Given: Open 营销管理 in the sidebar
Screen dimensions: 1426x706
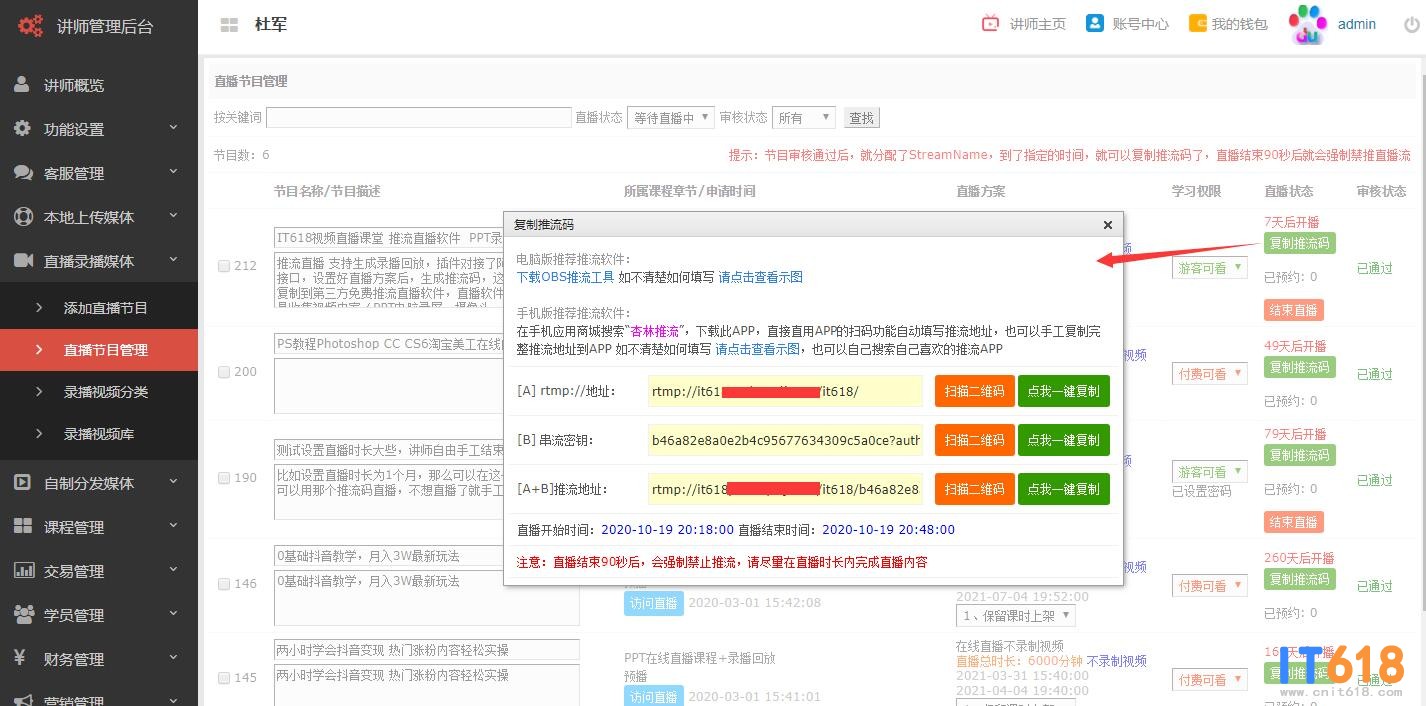Looking at the screenshot, I should click(x=99, y=700).
